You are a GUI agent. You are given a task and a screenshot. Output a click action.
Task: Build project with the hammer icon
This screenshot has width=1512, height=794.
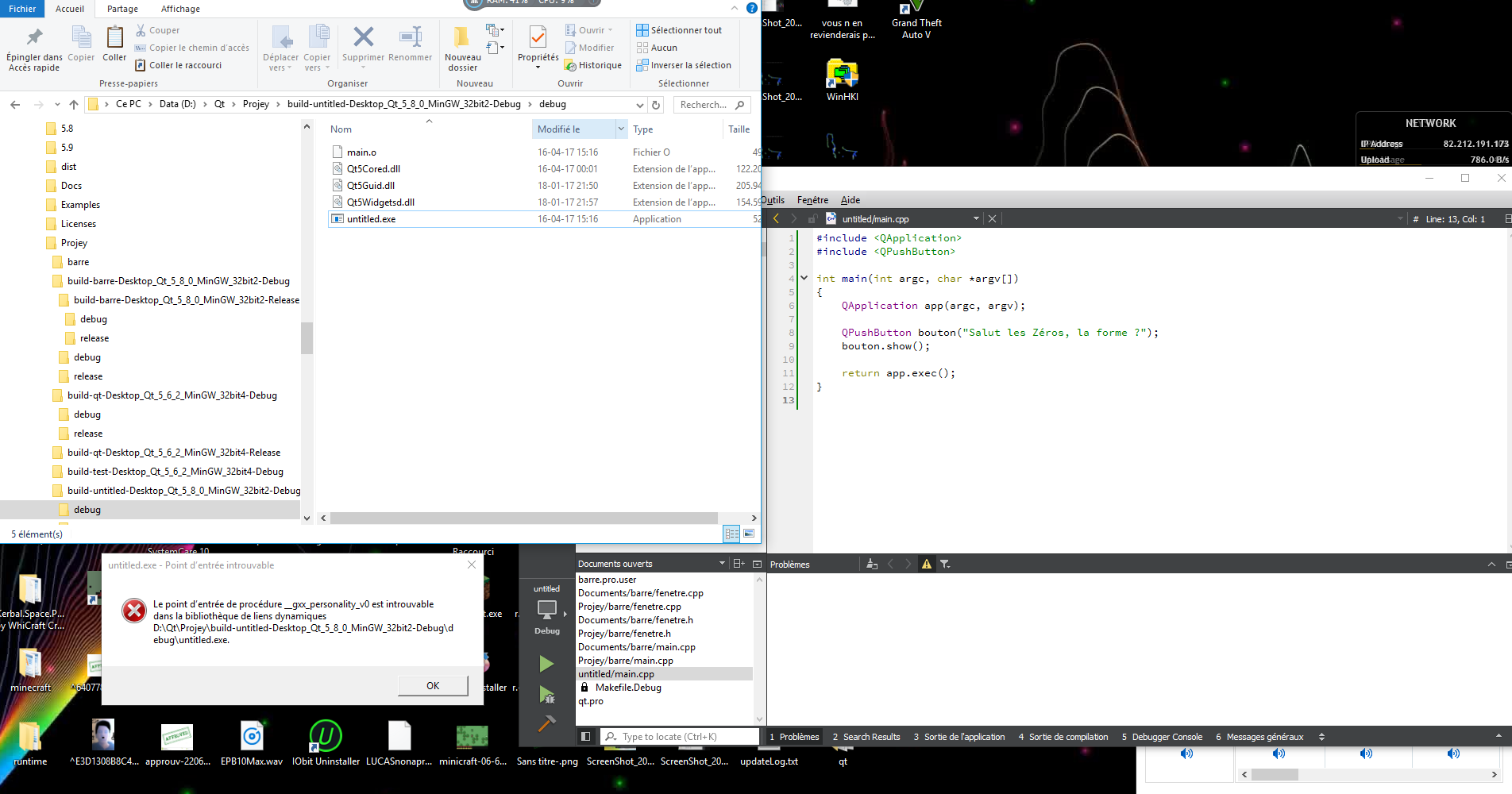[x=546, y=723]
